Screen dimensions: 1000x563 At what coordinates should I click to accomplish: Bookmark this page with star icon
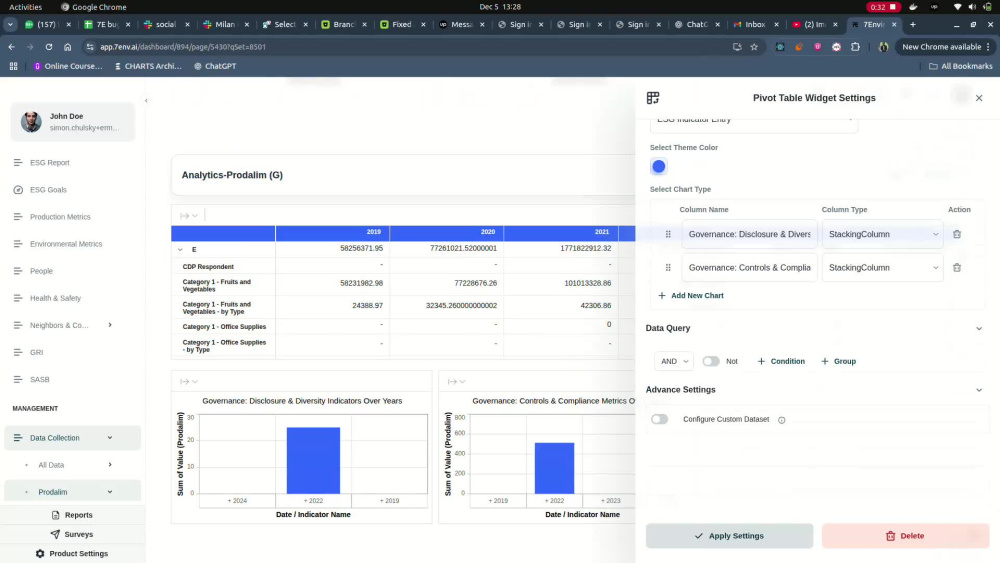point(754,47)
